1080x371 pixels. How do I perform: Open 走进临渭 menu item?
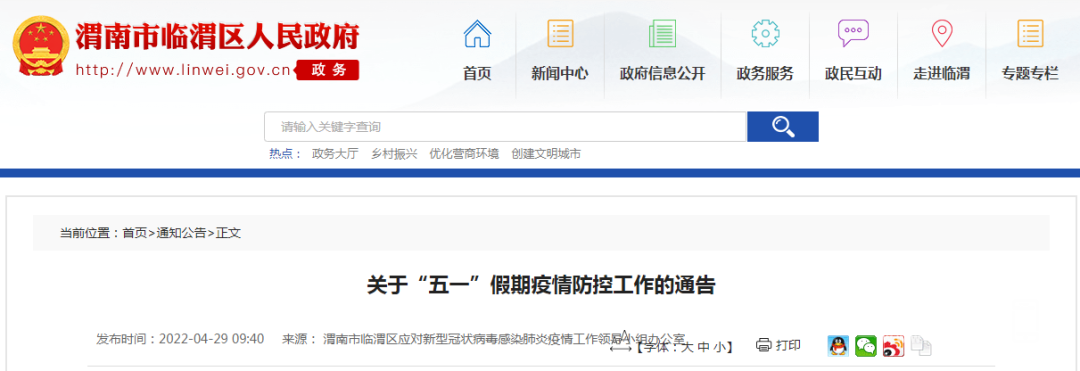point(941,74)
